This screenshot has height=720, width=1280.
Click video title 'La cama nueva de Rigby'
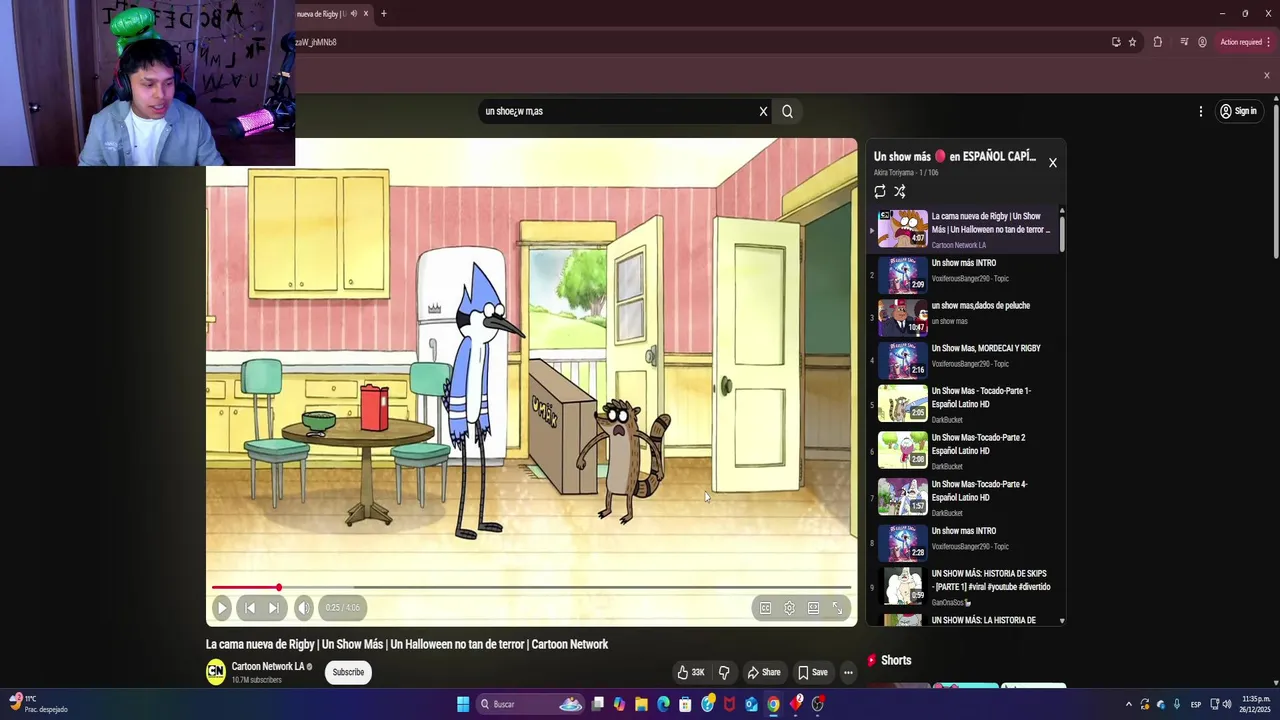point(407,644)
